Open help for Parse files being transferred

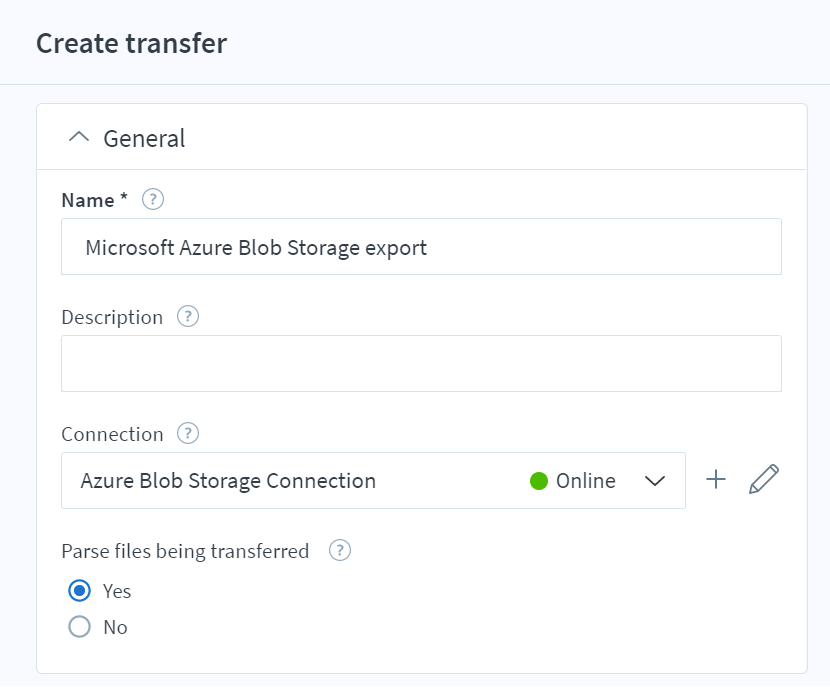click(x=338, y=551)
